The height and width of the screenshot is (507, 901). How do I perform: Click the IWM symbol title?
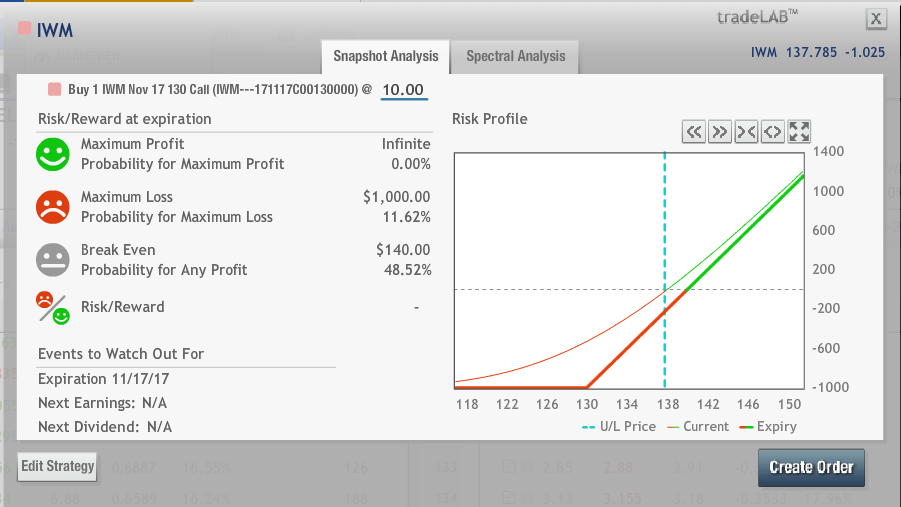[55, 30]
